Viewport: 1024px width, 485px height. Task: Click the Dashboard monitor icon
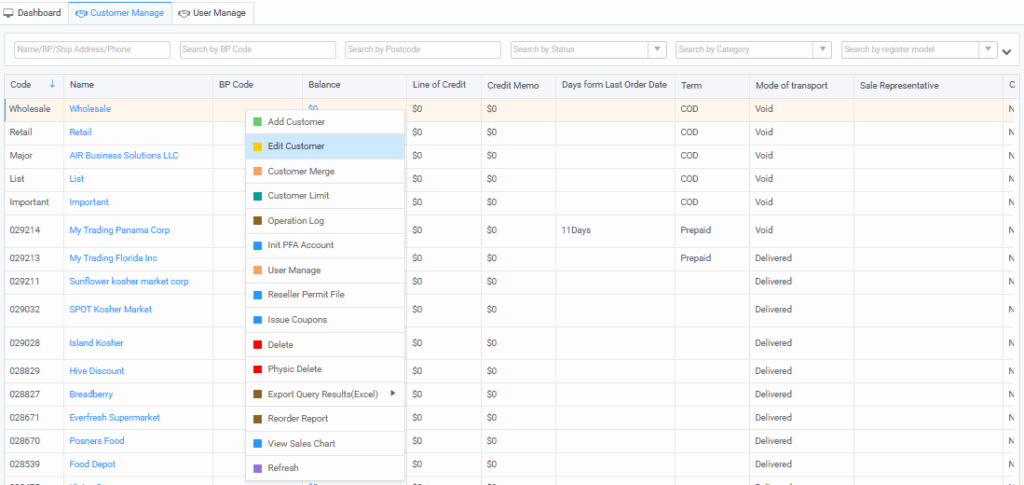pos(9,13)
